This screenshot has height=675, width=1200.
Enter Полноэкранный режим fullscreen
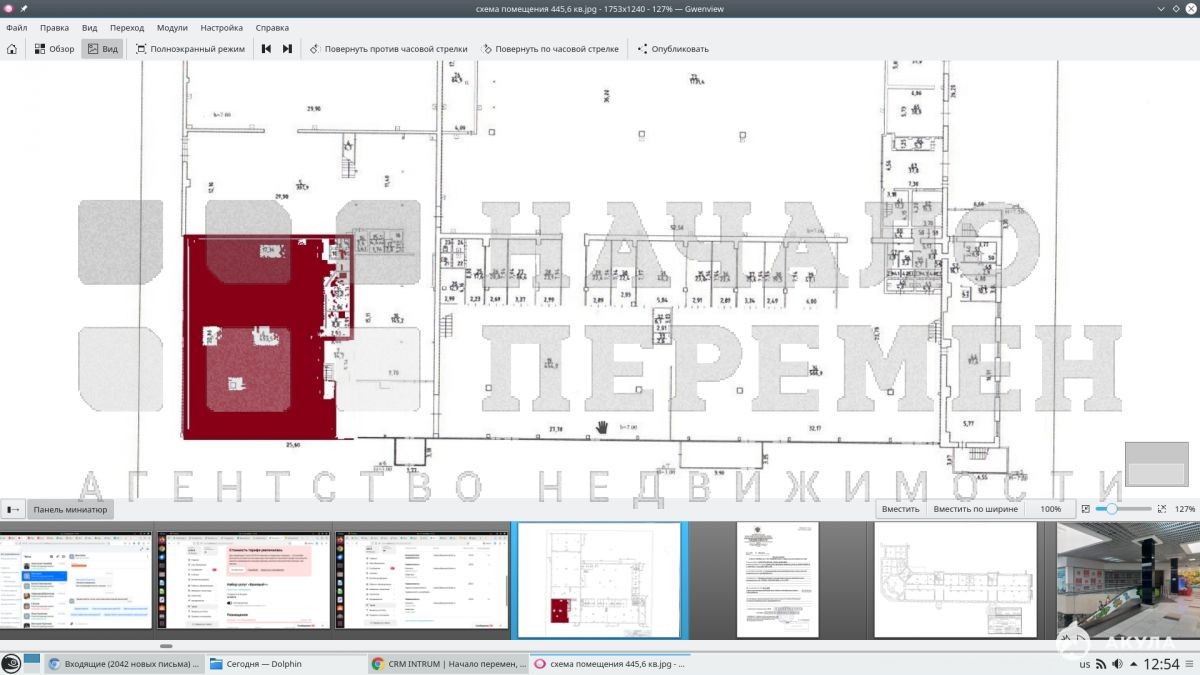[x=190, y=48]
